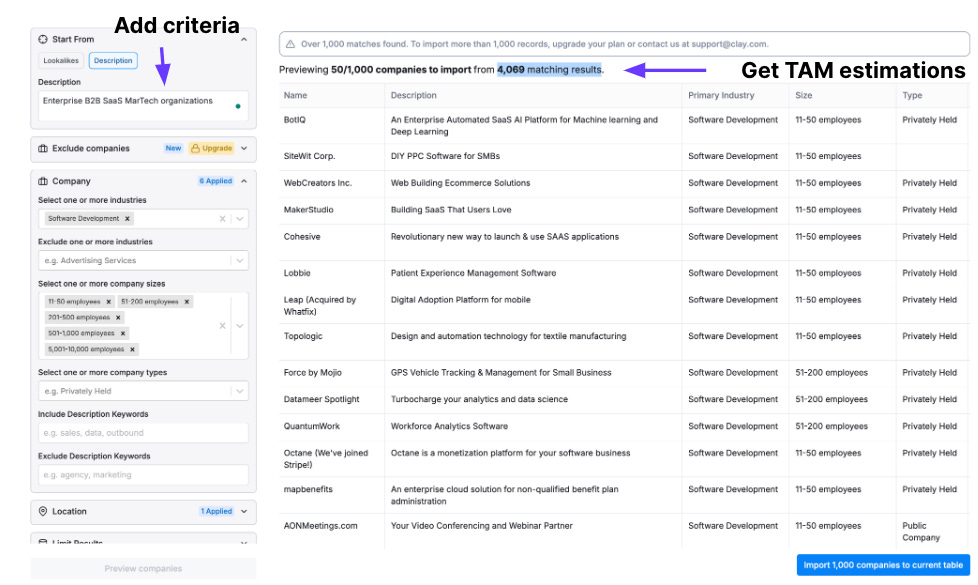This screenshot has width=978, height=585.
Task: Expand the Exclude companies section
Action: click(x=244, y=148)
